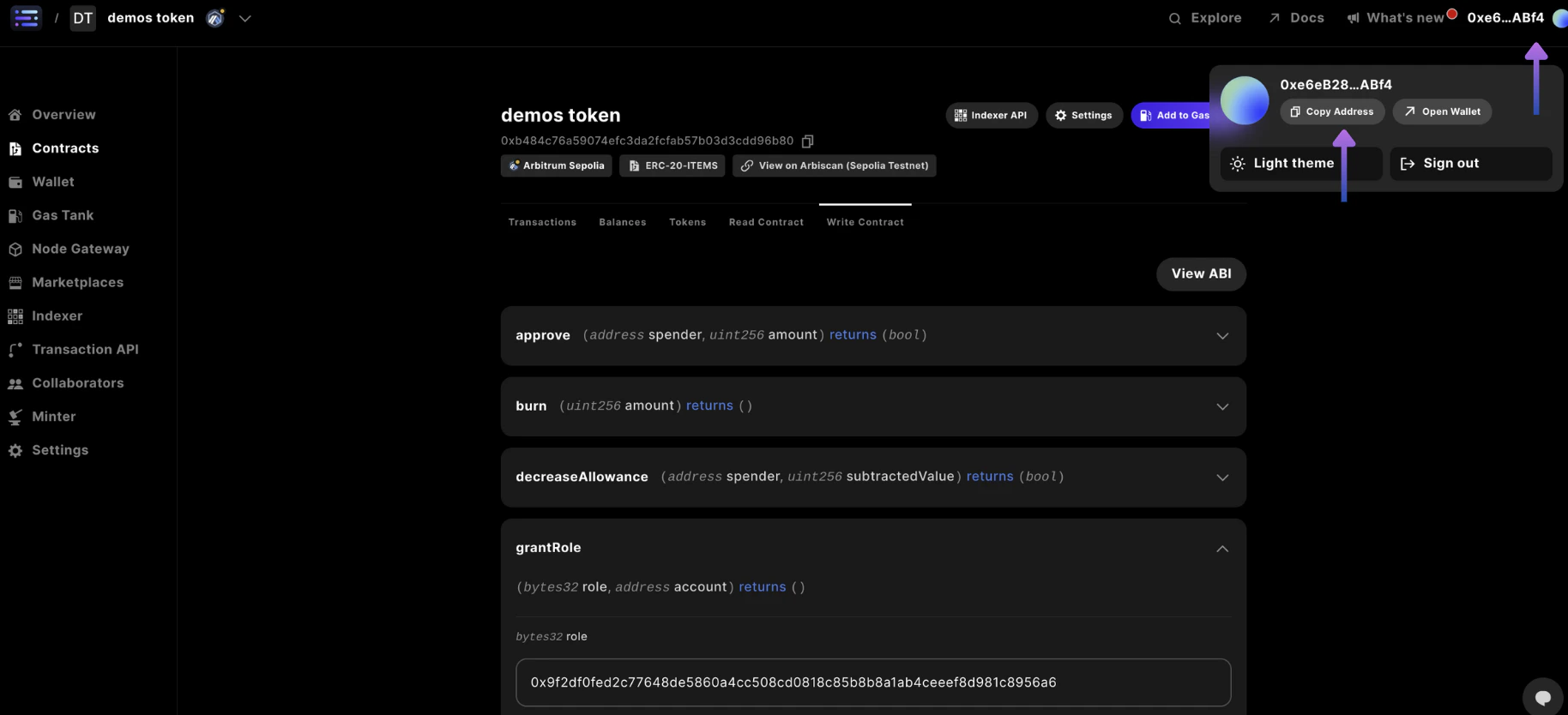This screenshot has height=715, width=1568.
Task: Expand the approve function chevron
Action: tap(1222, 336)
